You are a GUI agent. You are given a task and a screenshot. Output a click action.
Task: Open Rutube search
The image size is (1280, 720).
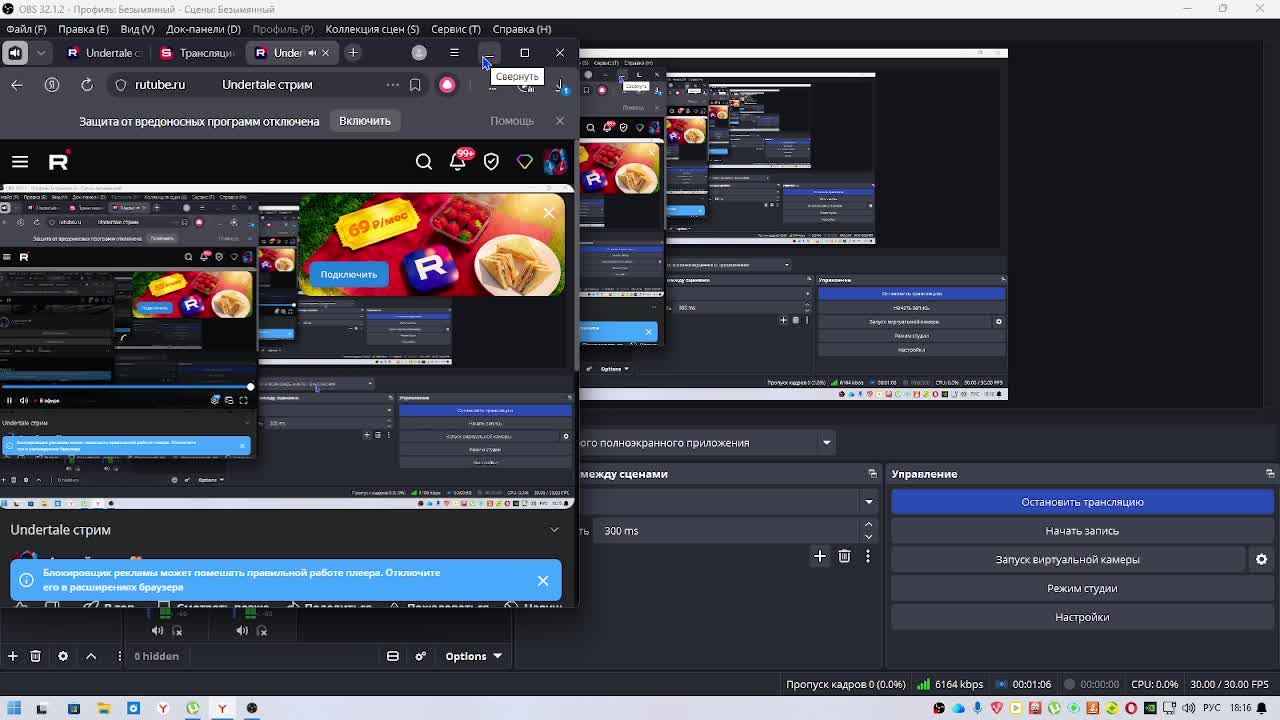[424, 162]
